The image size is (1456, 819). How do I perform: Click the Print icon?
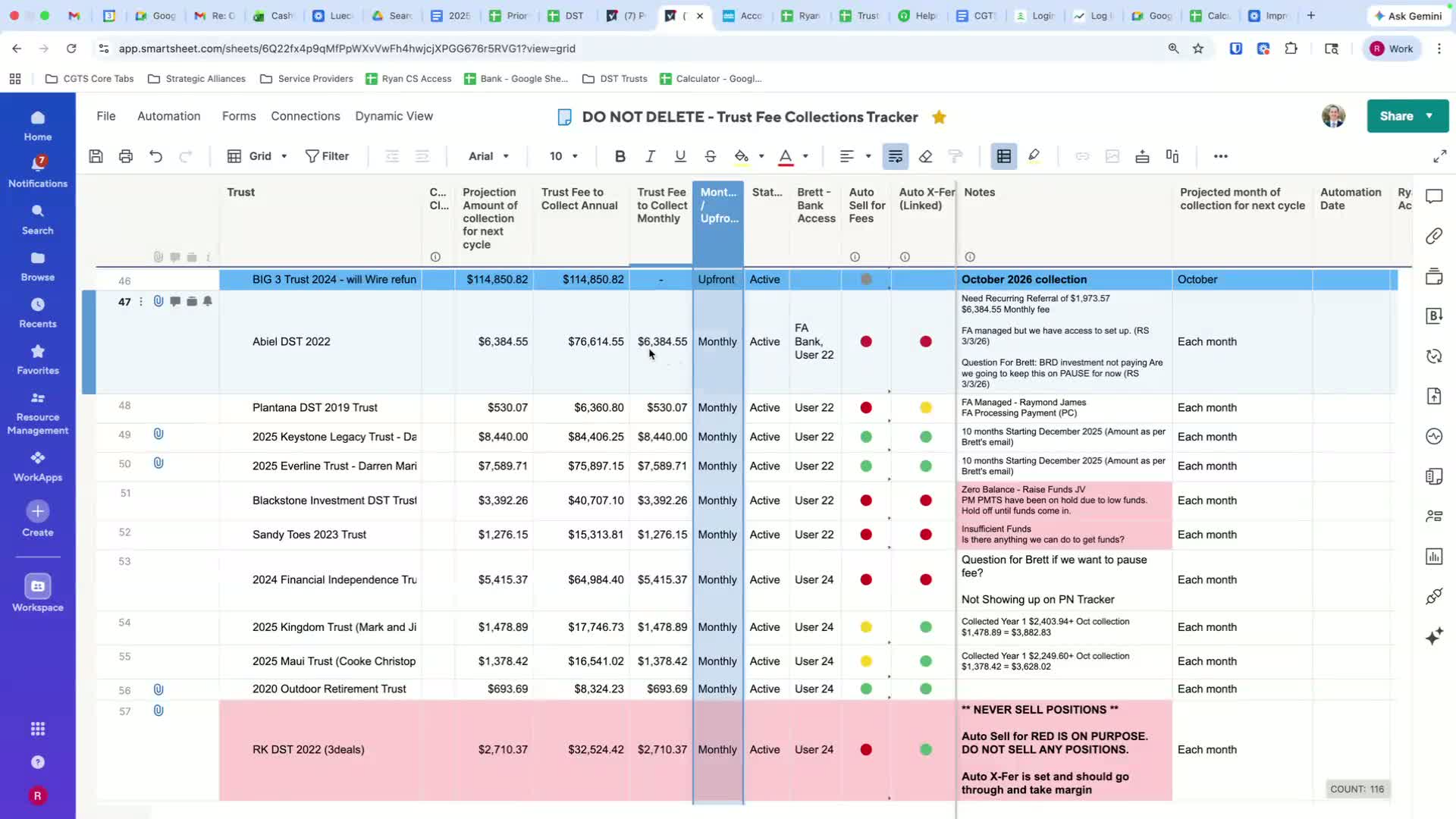pyautogui.click(x=126, y=156)
